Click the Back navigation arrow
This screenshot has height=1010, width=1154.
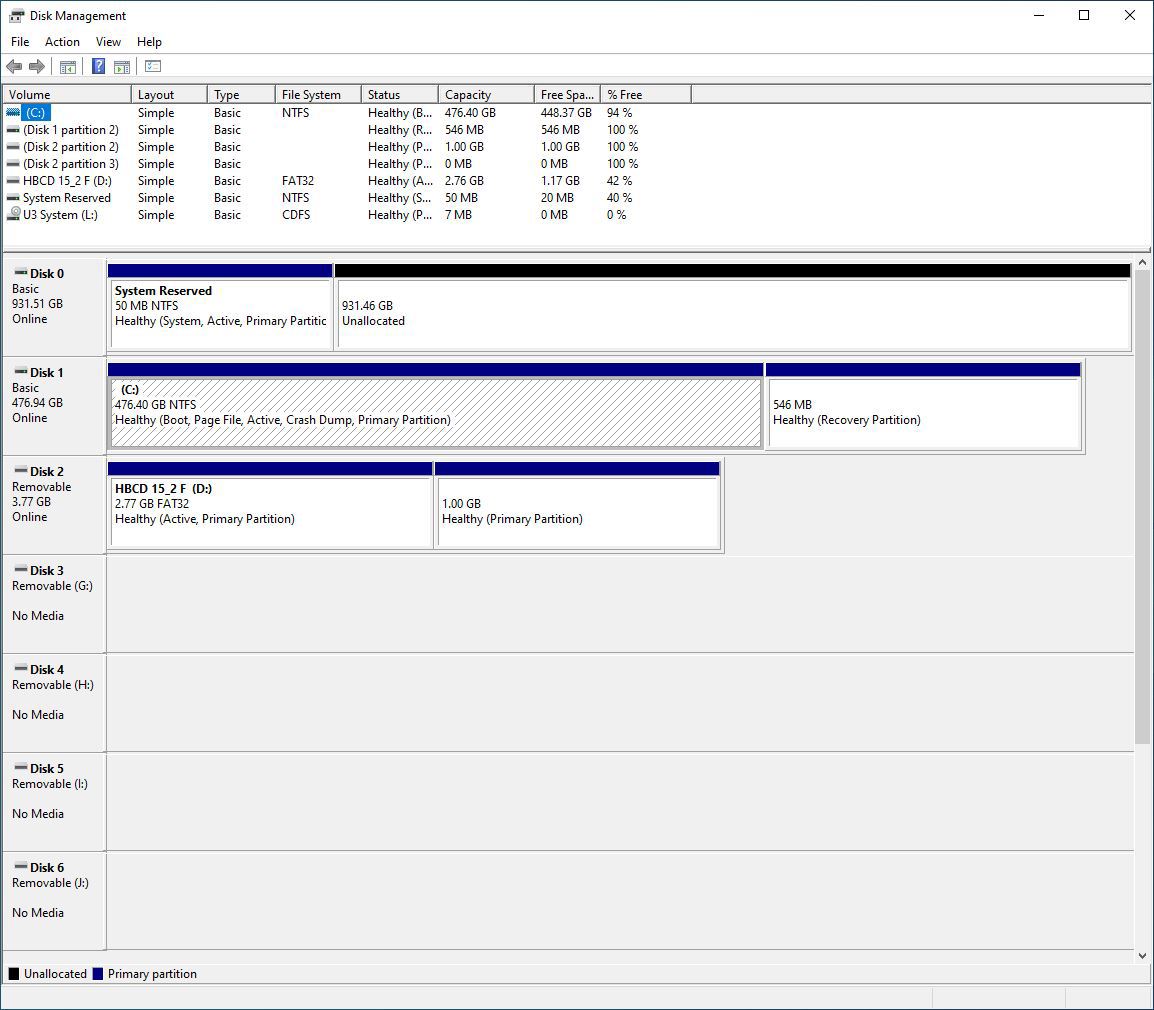coord(14,66)
